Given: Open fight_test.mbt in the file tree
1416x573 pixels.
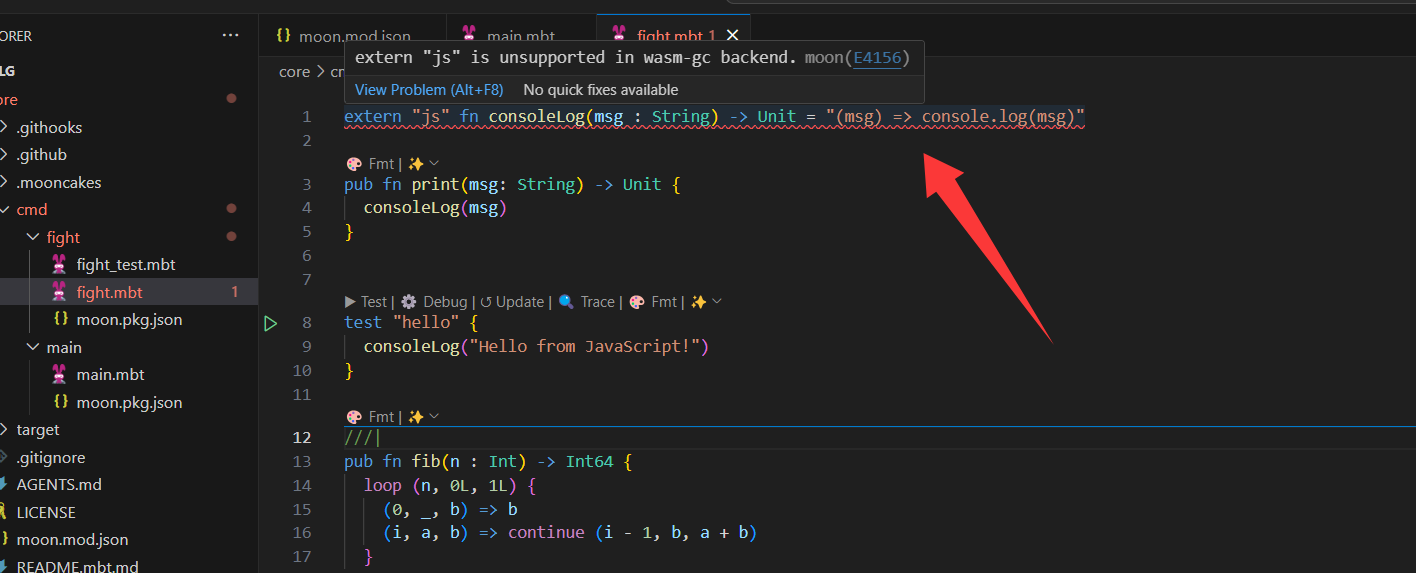Looking at the screenshot, I should click(x=126, y=264).
